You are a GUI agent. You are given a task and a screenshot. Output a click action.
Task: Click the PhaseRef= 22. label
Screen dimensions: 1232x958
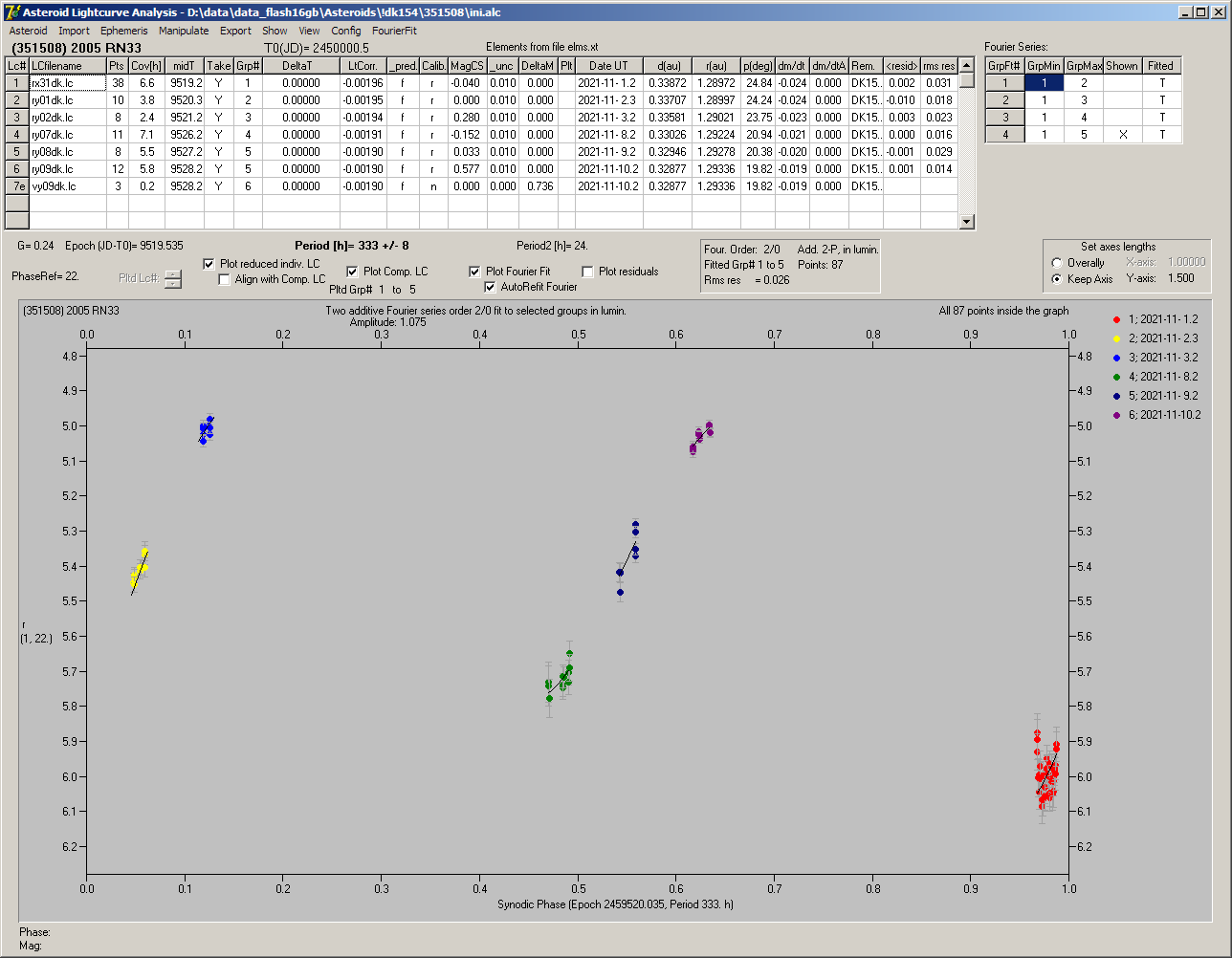45,275
